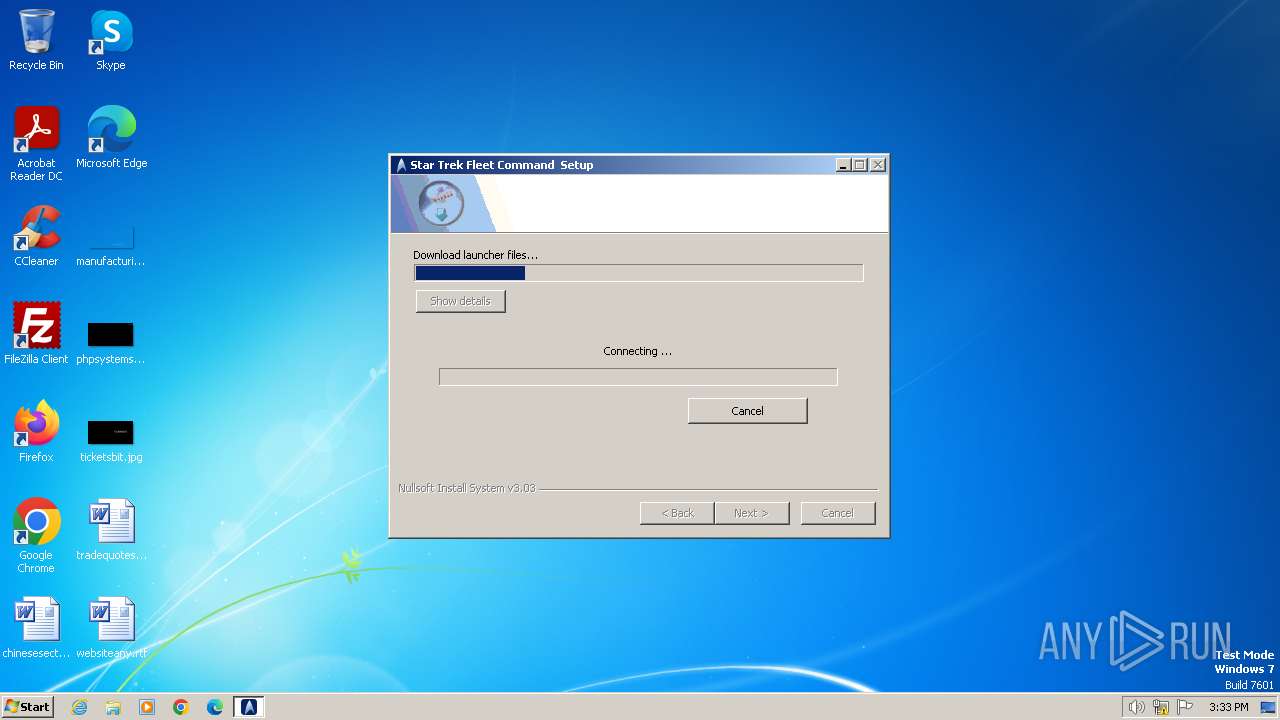Click the Show desktop button
The height and width of the screenshot is (720, 1280).
[1268, 707]
